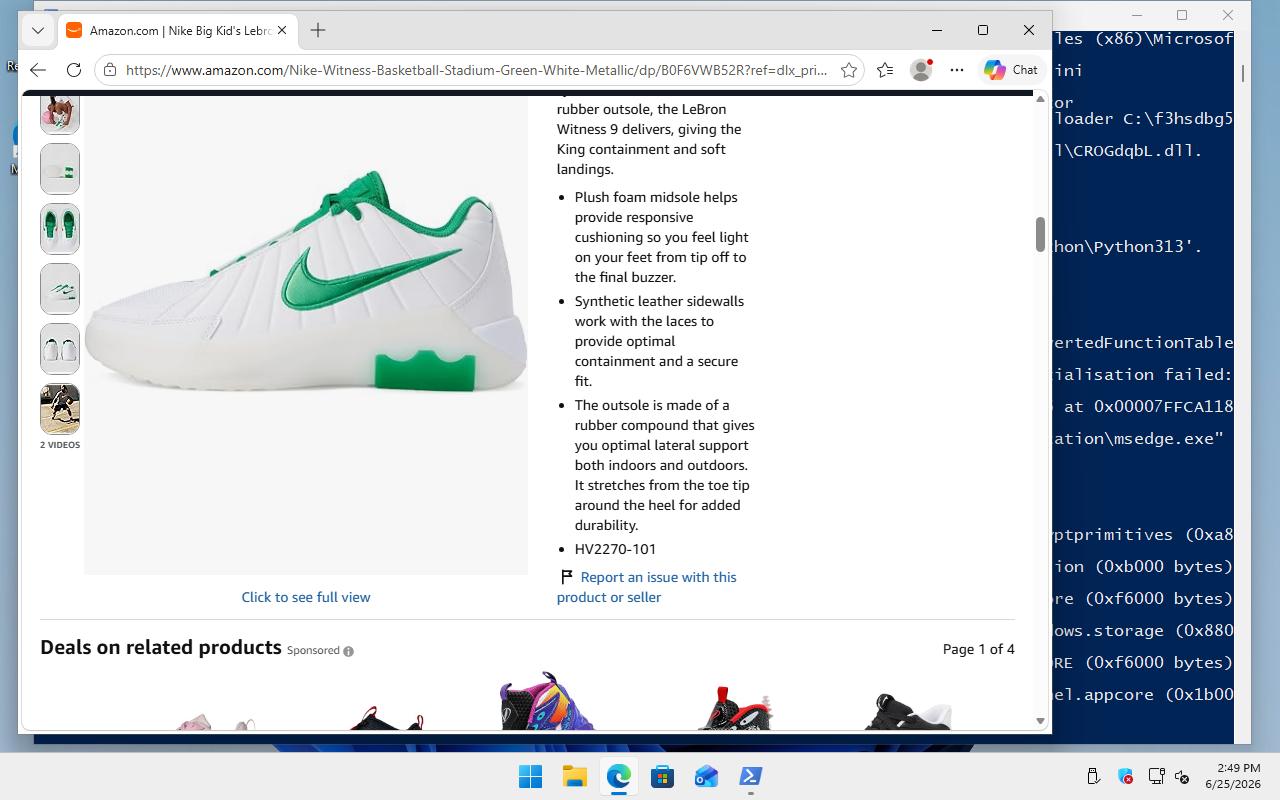Maximize the PowerShell window behind
This screenshot has height=800, width=1280.
[1182, 15]
